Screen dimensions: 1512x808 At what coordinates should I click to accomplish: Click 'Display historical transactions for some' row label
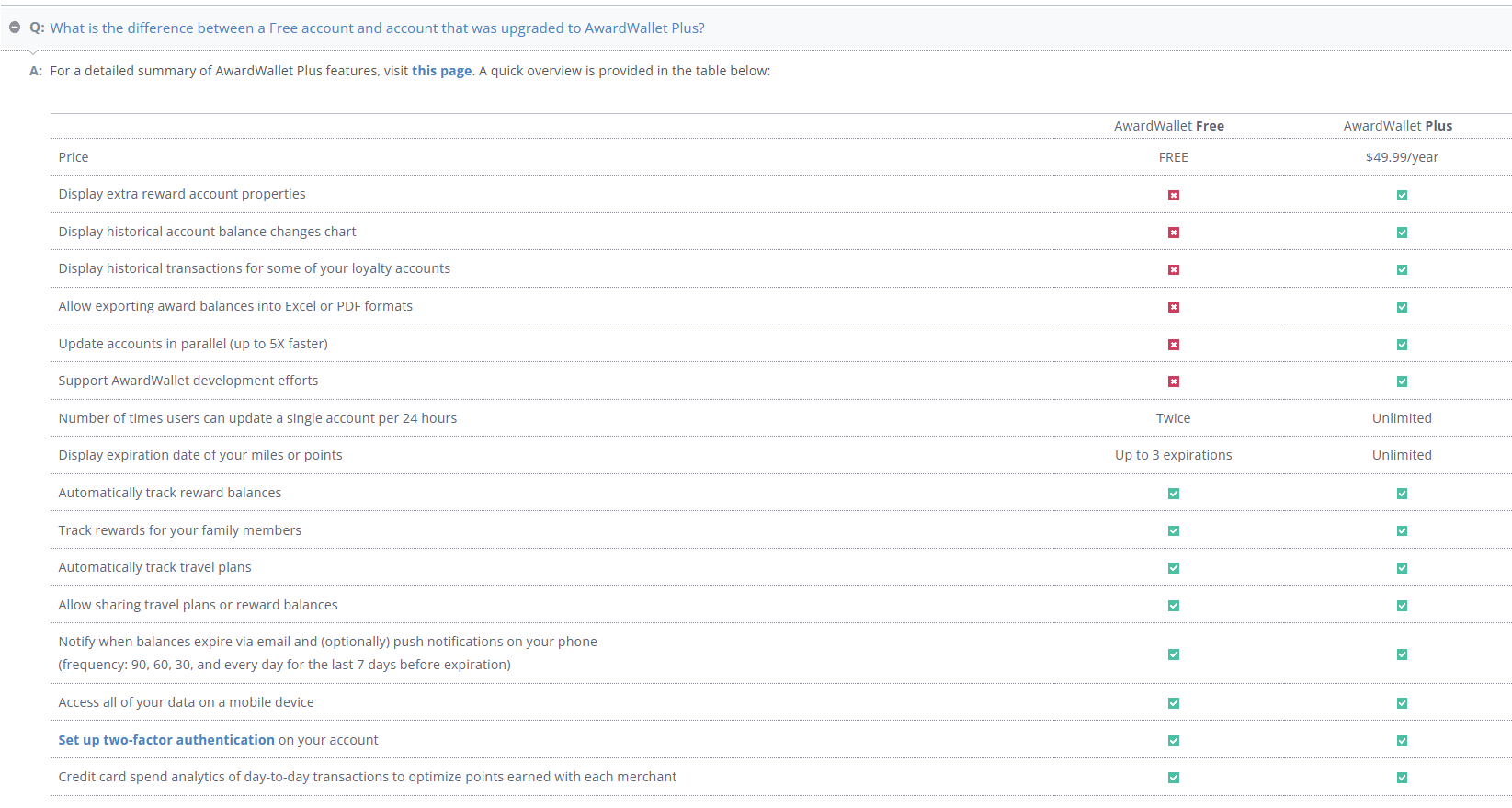tap(255, 268)
